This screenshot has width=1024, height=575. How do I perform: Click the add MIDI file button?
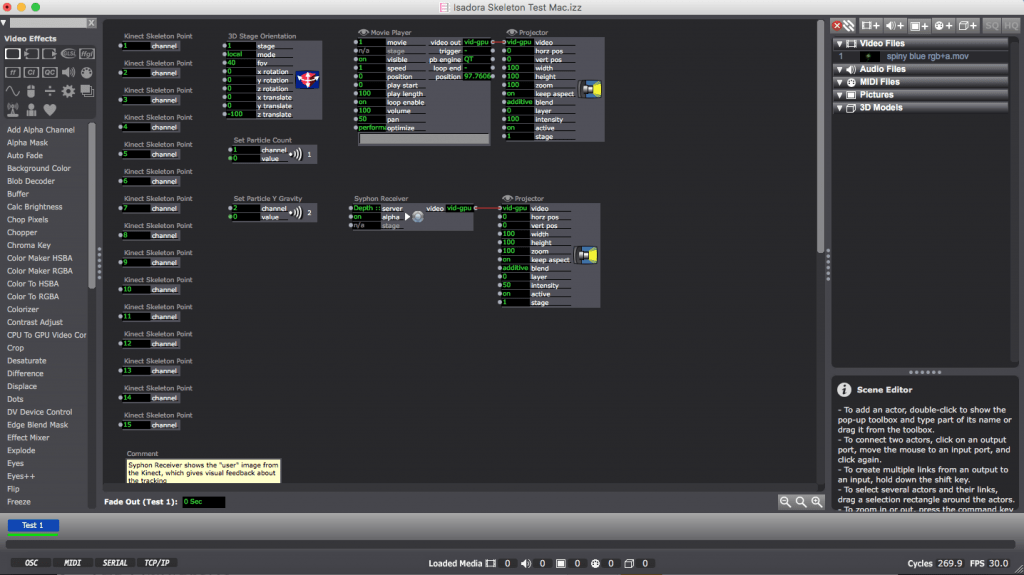coord(942,25)
